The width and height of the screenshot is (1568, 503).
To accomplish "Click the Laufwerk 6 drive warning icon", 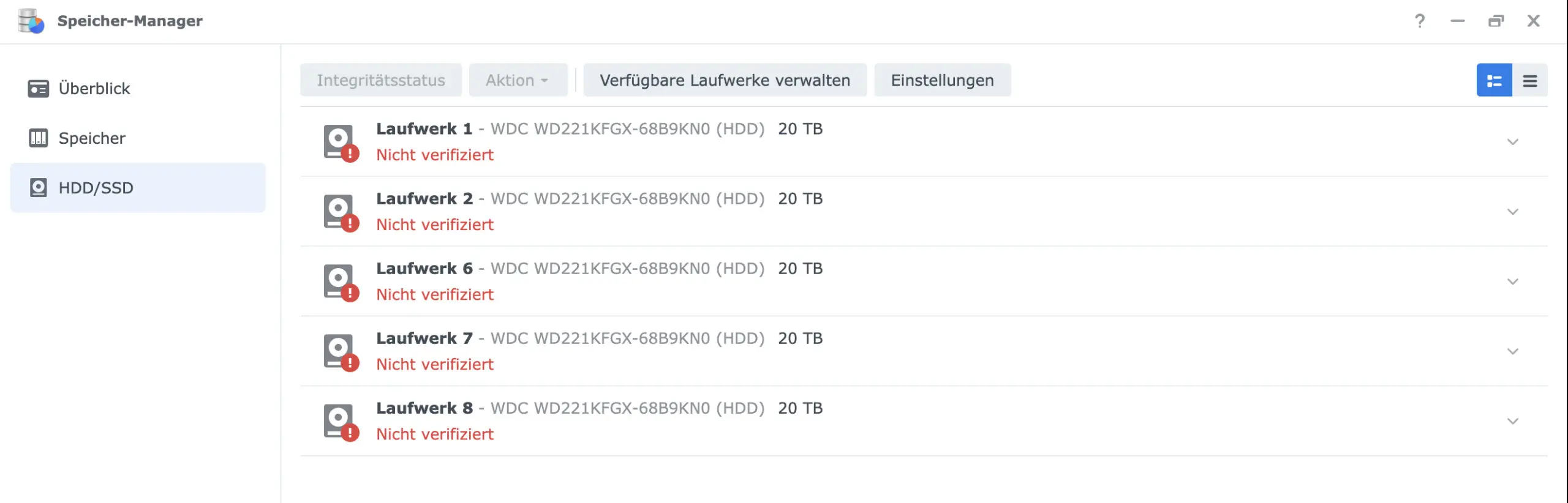I will [341, 282].
